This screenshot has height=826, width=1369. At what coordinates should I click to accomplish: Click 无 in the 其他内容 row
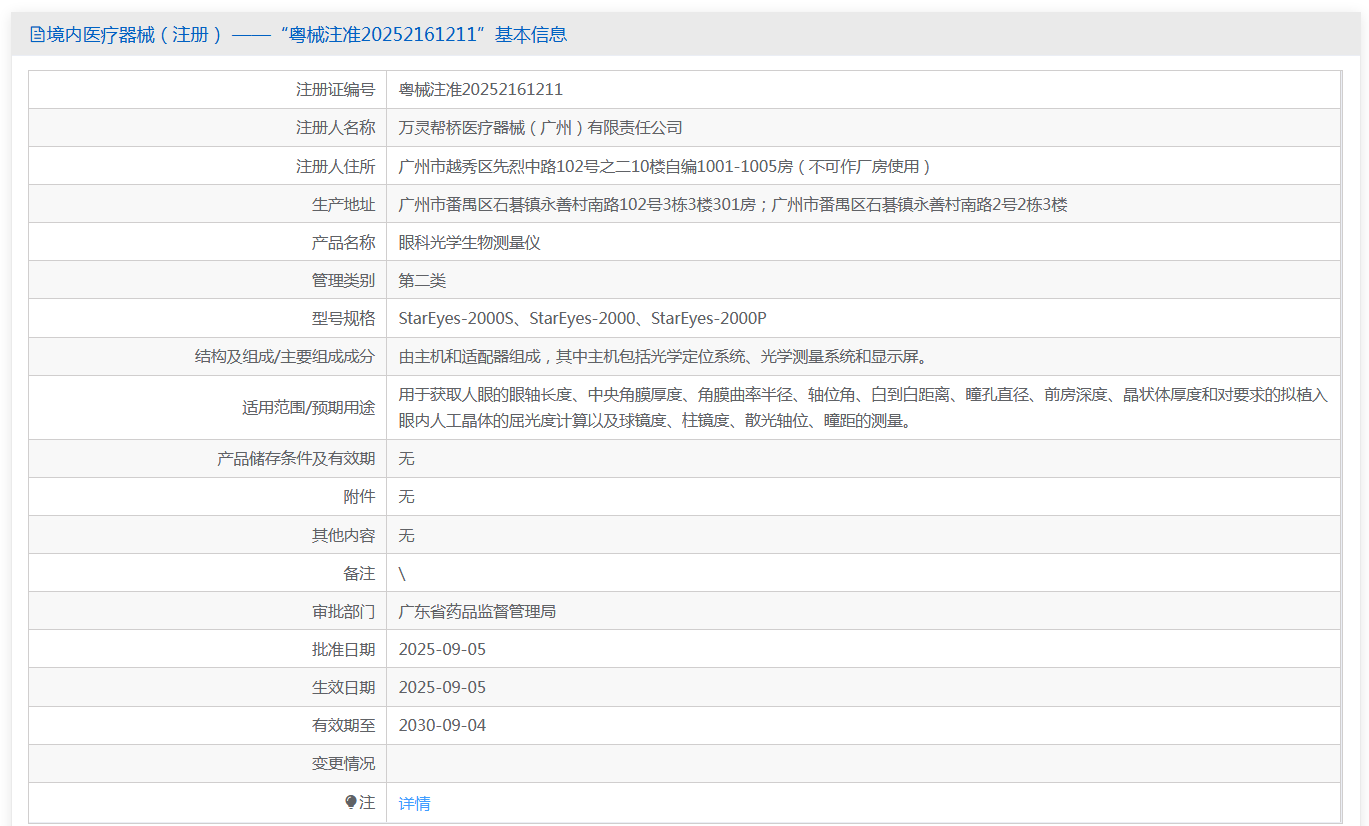click(x=406, y=535)
